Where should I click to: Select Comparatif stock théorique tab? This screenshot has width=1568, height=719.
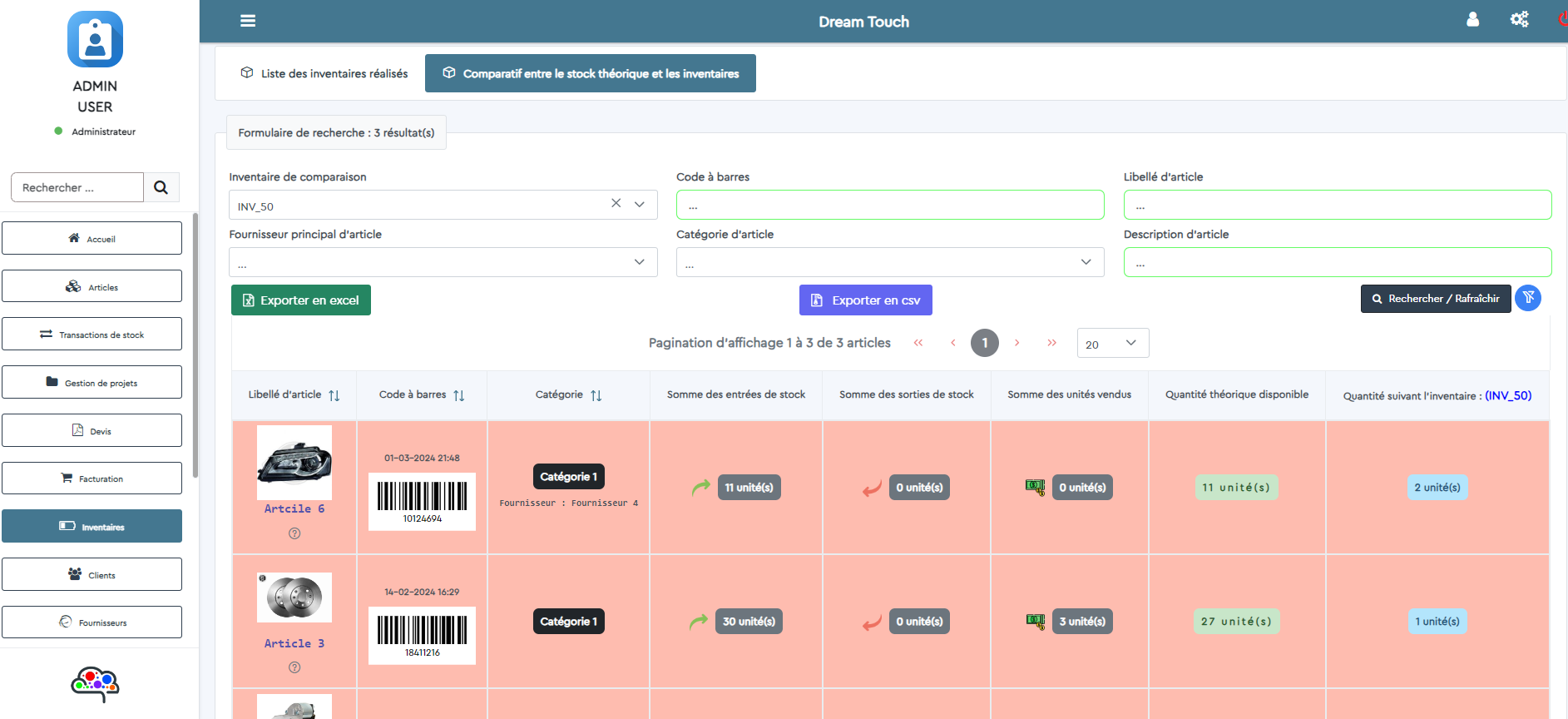click(591, 73)
